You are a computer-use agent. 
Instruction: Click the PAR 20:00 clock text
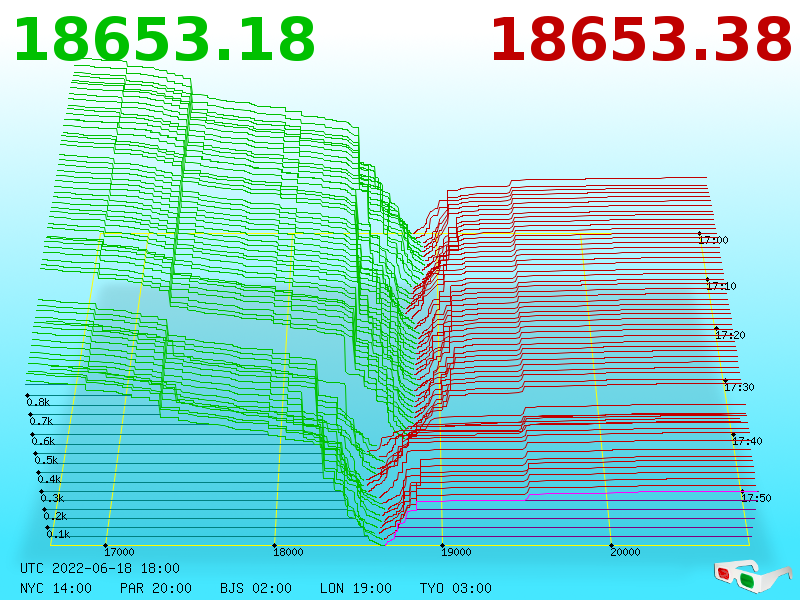coord(156,588)
